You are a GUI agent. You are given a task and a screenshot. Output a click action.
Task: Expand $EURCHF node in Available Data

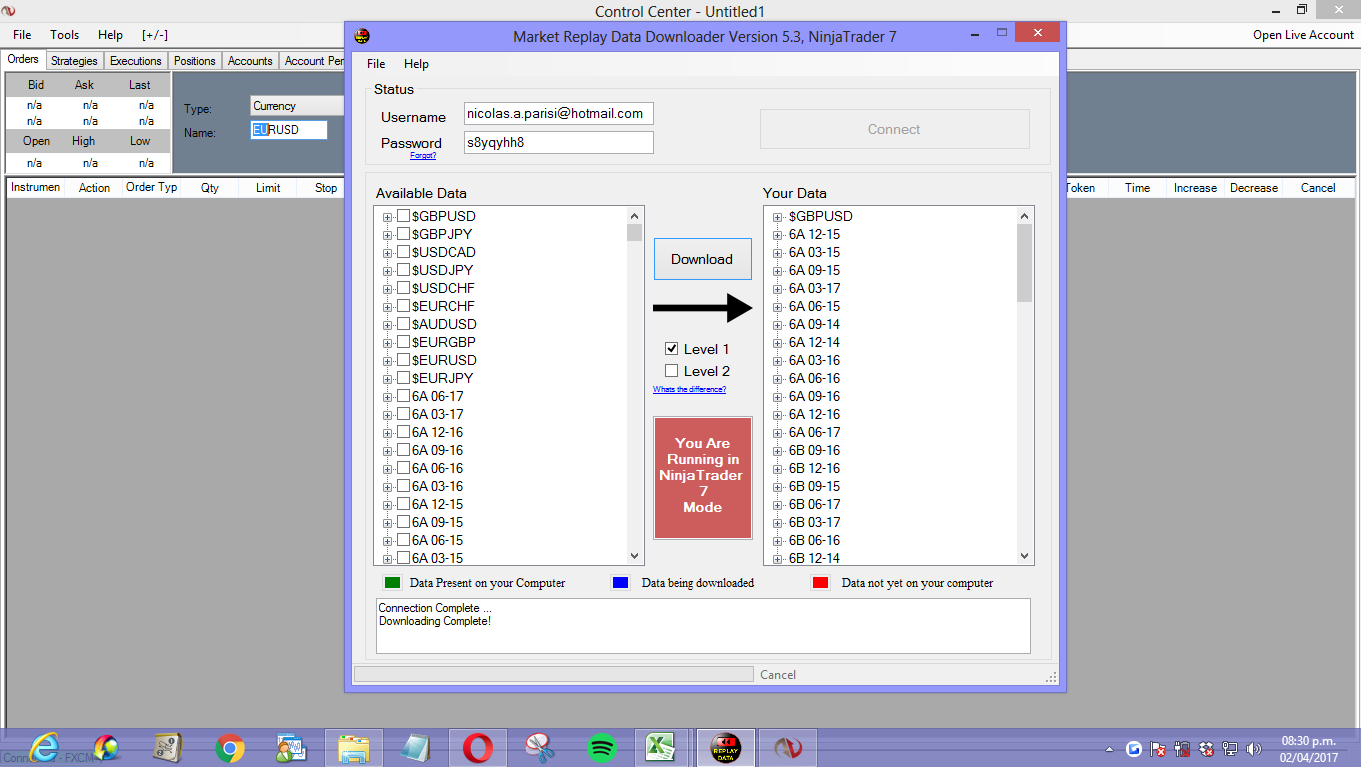click(x=388, y=307)
